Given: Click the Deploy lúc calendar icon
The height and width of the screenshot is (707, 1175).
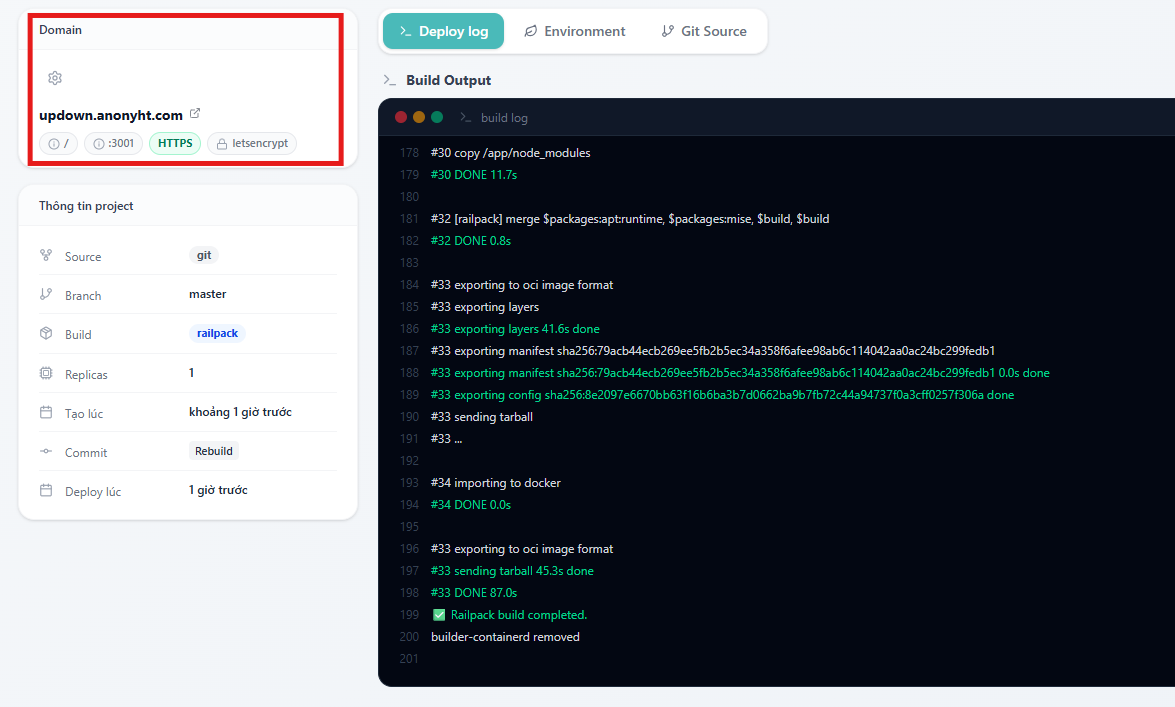Looking at the screenshot, I should coord(46,490).
